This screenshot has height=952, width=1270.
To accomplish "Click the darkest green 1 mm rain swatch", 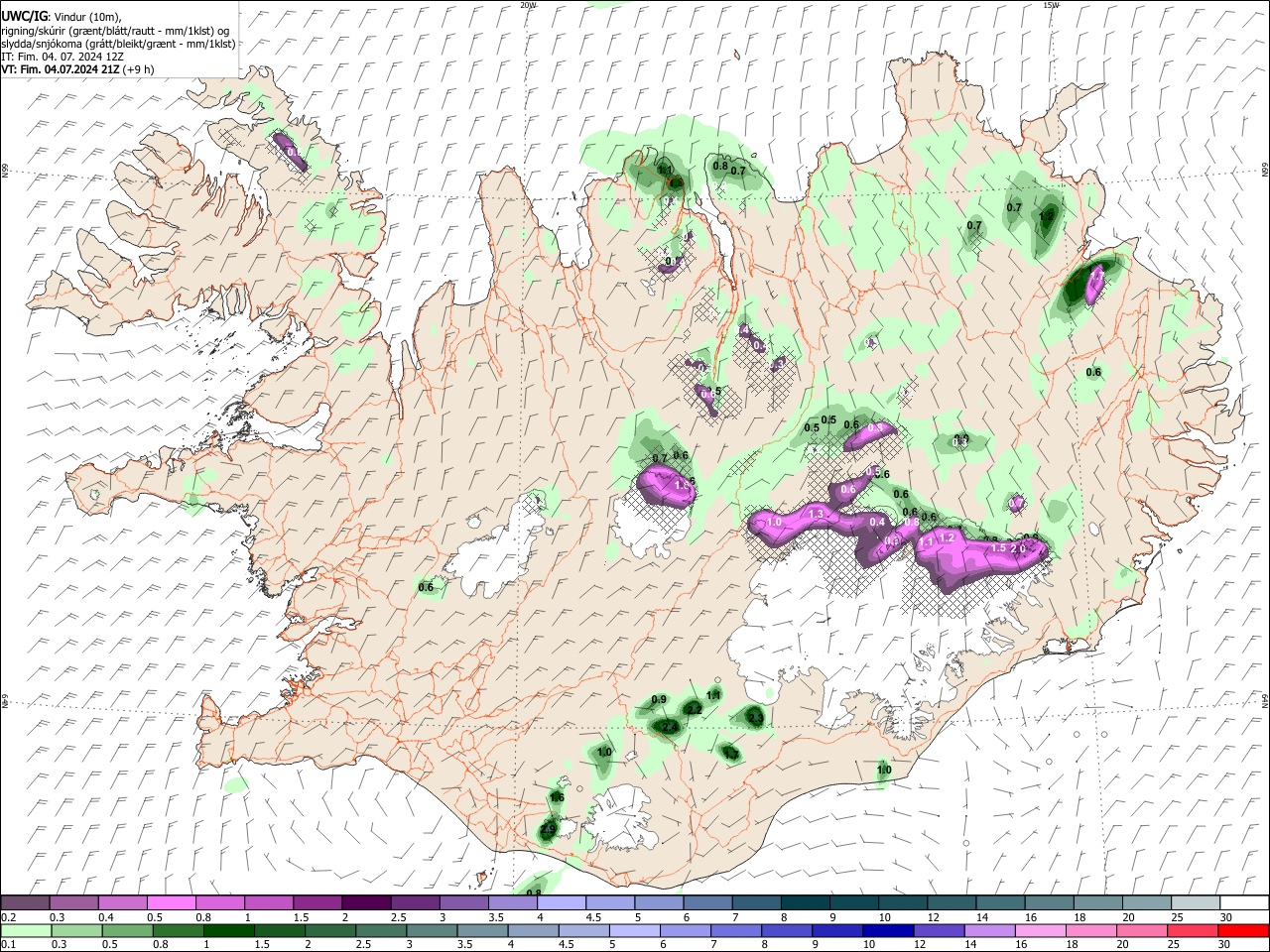I will [229, 931].
